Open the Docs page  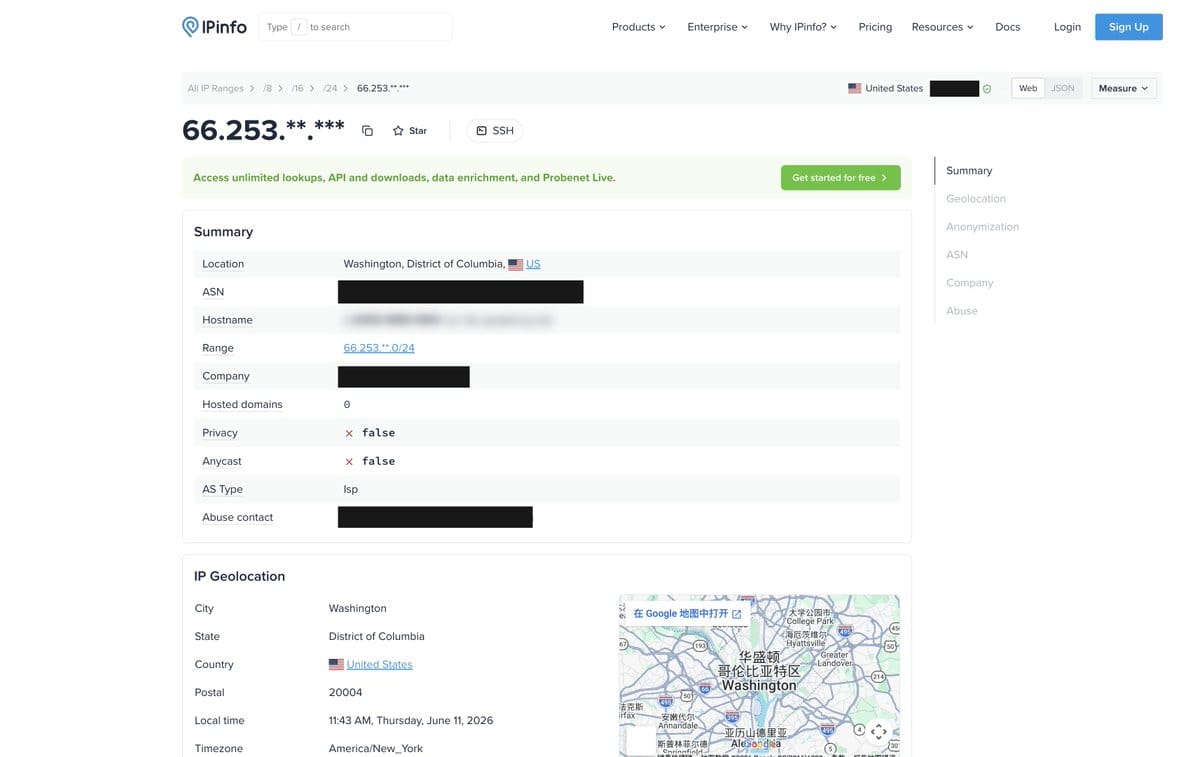[x=1008, y=27]
